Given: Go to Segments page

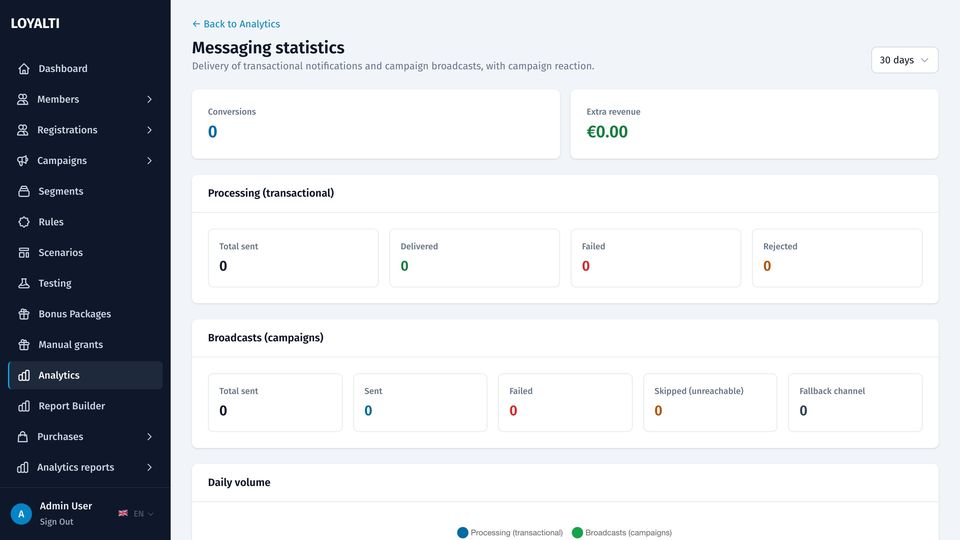Looking at the screenshot, I should [x=85, y=191].
